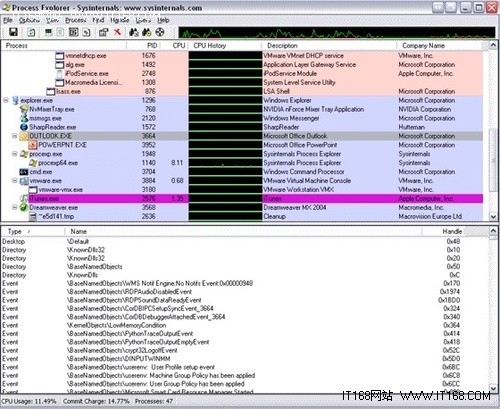Viewport: 500px width, 409px height.
Task: Click the Save floppy disk toolbar icon
Action: coord(13,32)
